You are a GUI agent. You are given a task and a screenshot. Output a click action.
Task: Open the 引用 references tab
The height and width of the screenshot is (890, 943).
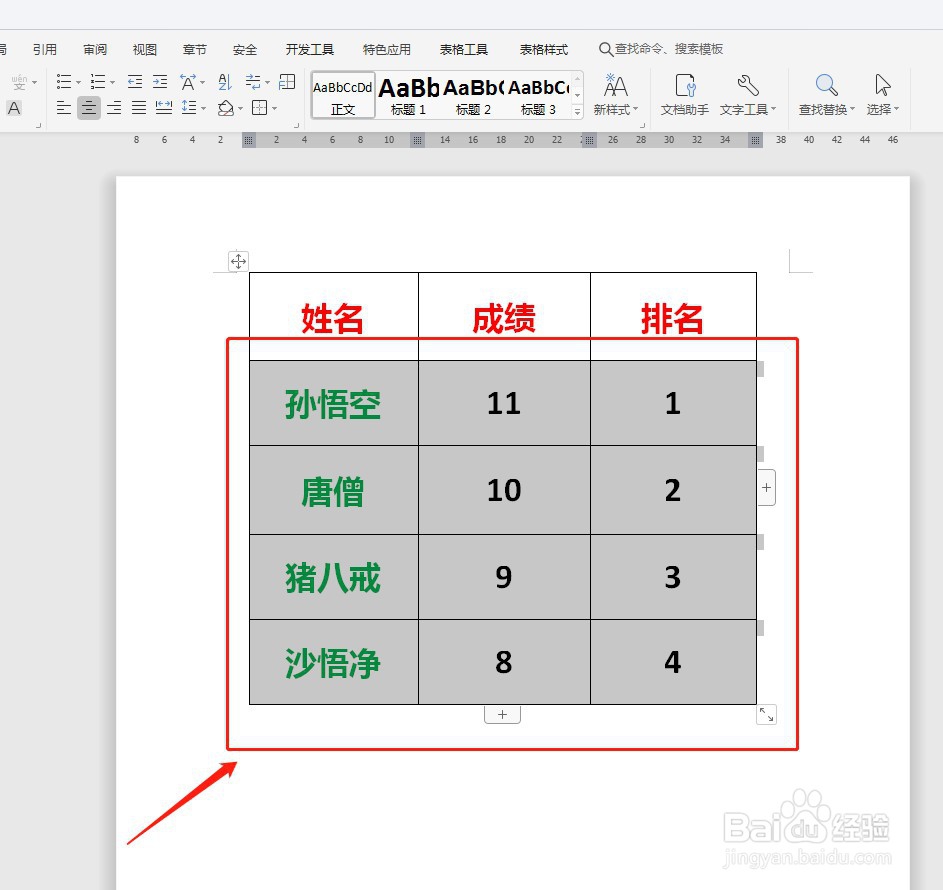(x=45, y=49)
